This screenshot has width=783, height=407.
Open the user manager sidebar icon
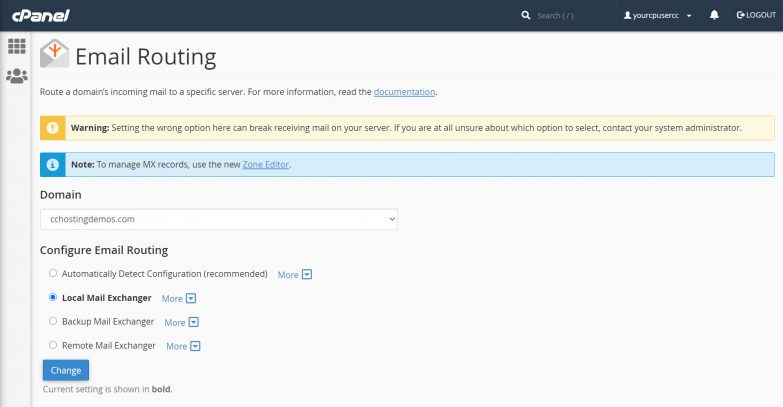click(16, 76)
